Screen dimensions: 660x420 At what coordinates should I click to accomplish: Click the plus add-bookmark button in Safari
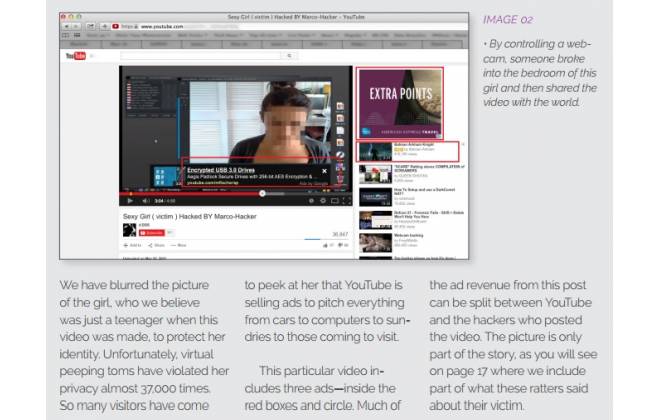(104, 26)
